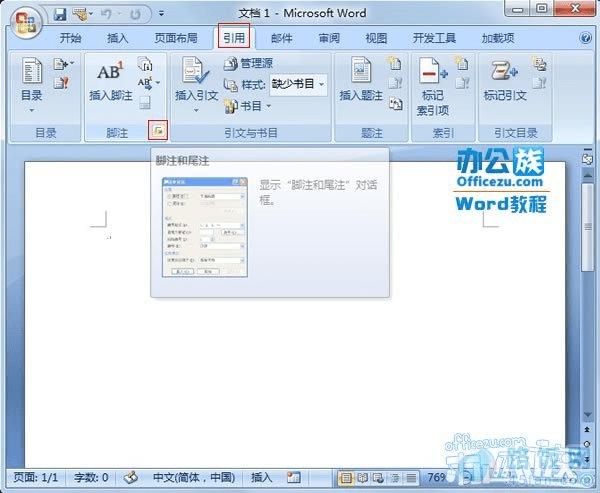This screenshot has height=493, width=600.
Task: Click the Previous Page double-arrow button
Action: (x=587, y=430)
